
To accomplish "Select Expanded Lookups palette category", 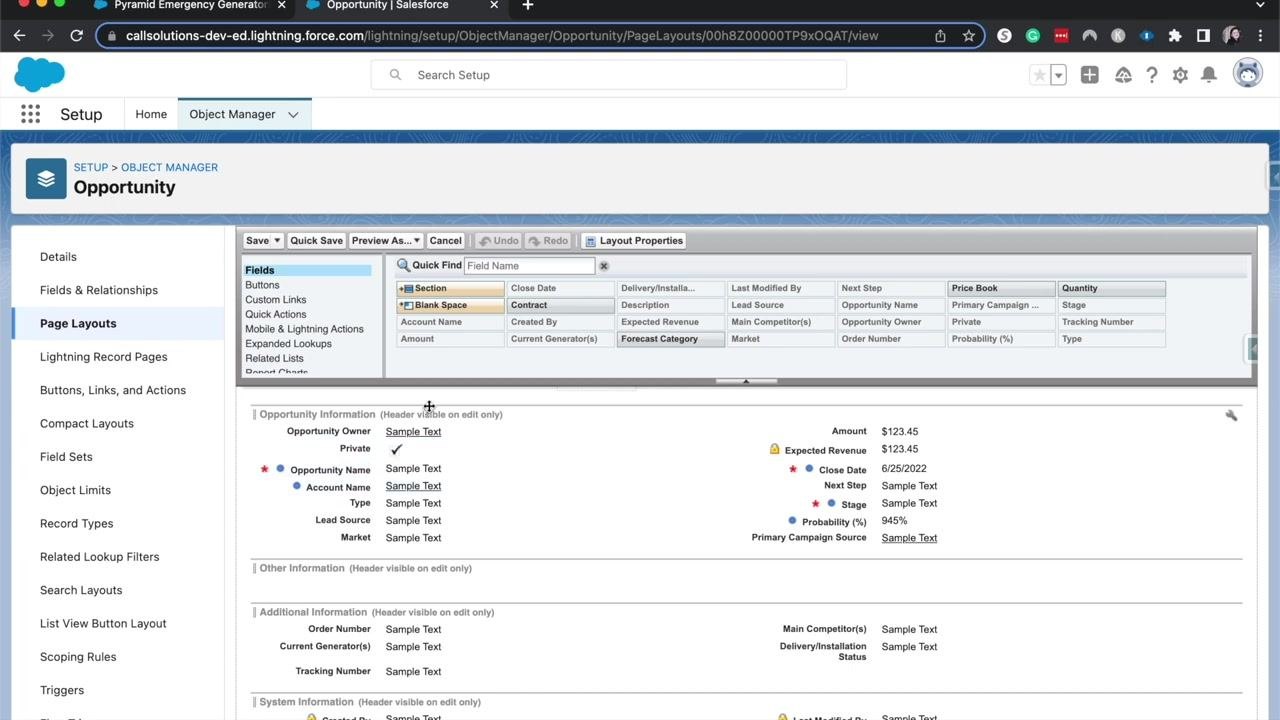I will pyautogui.click(x=288, y=344).
